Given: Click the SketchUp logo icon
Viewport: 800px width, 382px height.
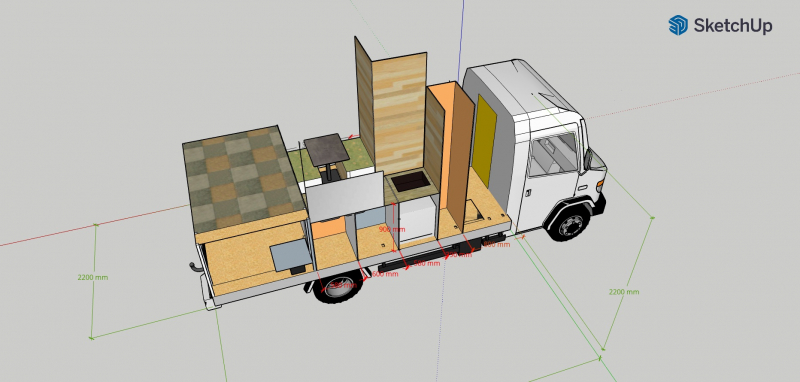Looking at the screenshot, I should (678, 25).
